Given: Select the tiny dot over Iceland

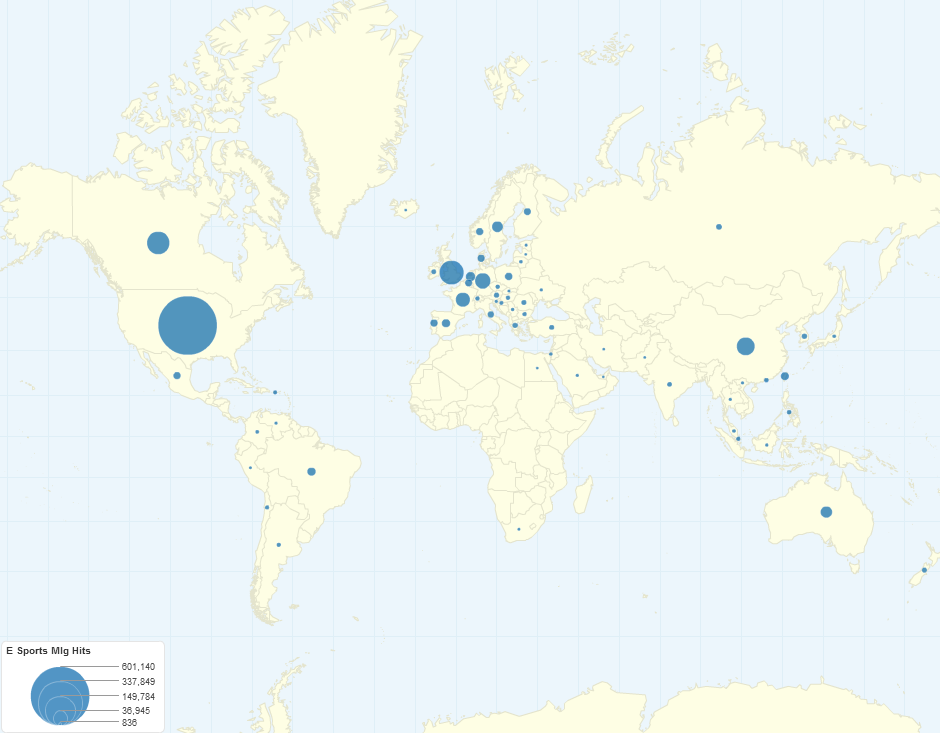Looking at the screenshot, I should (x=405, y=209).
